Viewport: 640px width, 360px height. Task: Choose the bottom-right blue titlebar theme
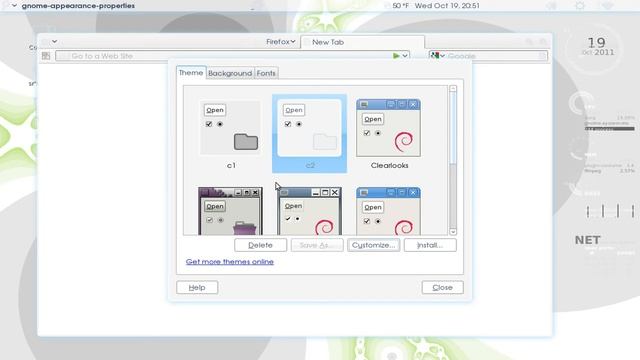pos(389,211)
